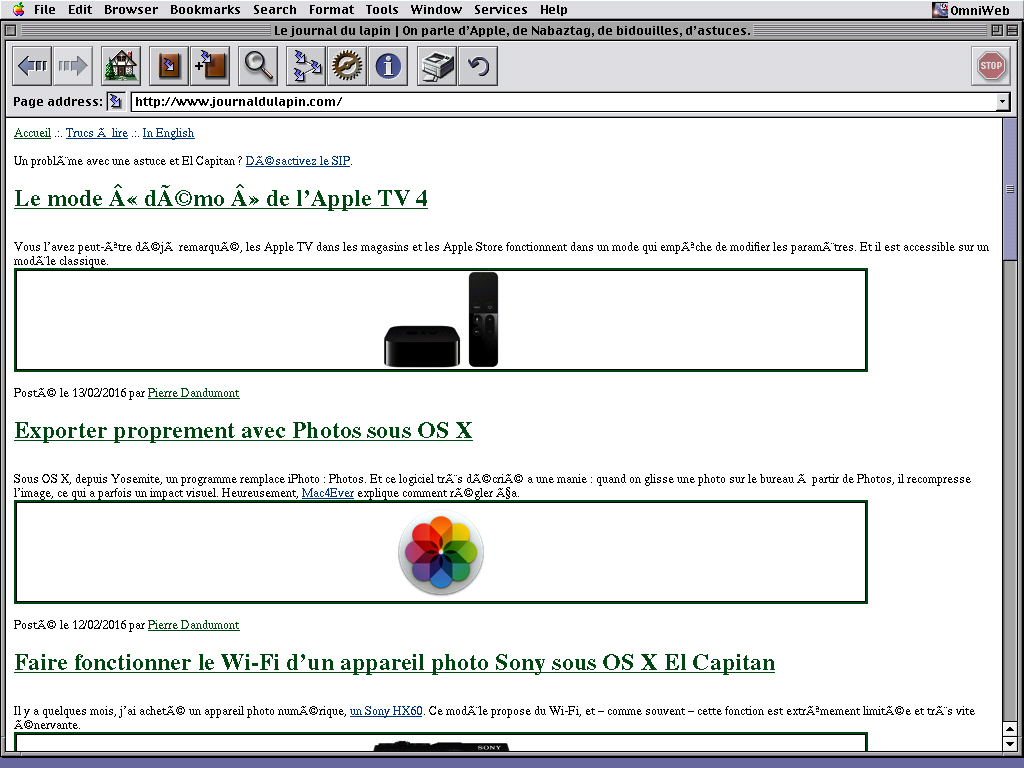1024x768 pixels.
Task: Follow the Accueil link
Action: (x=33, y=133)
